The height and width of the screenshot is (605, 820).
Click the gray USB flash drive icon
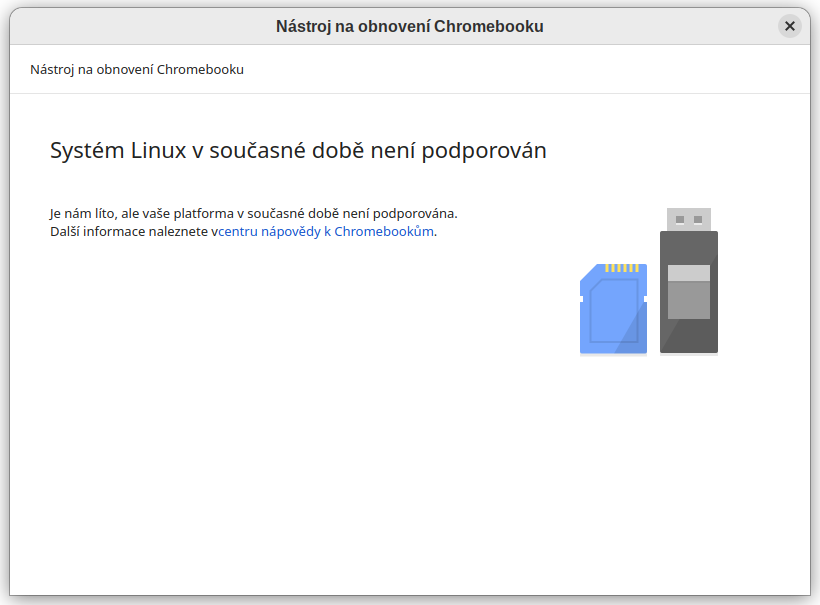click(x=689, y=281)
